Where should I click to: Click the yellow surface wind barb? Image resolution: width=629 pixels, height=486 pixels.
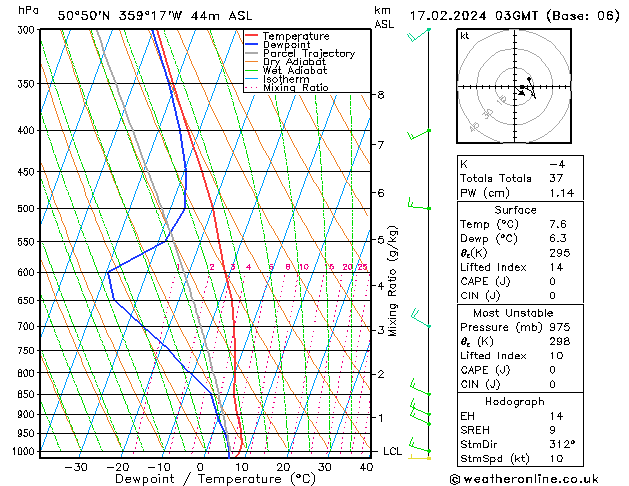[419, 457]
